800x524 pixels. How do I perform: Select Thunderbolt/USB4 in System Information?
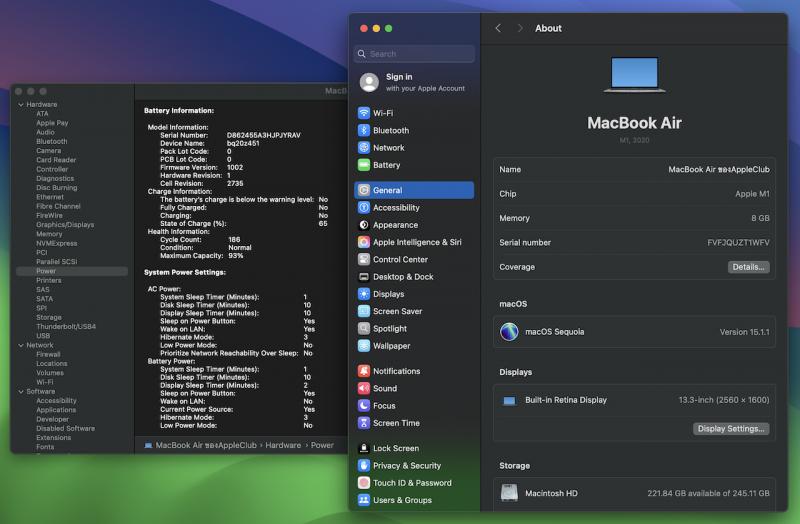click(66, 327)
